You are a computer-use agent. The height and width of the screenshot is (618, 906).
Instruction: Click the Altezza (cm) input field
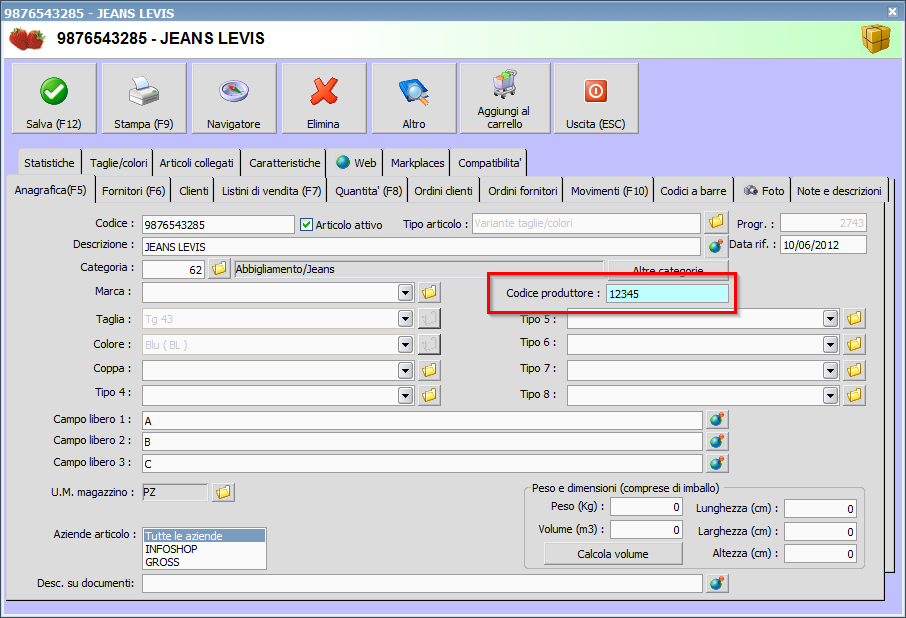tap(820, 554)
